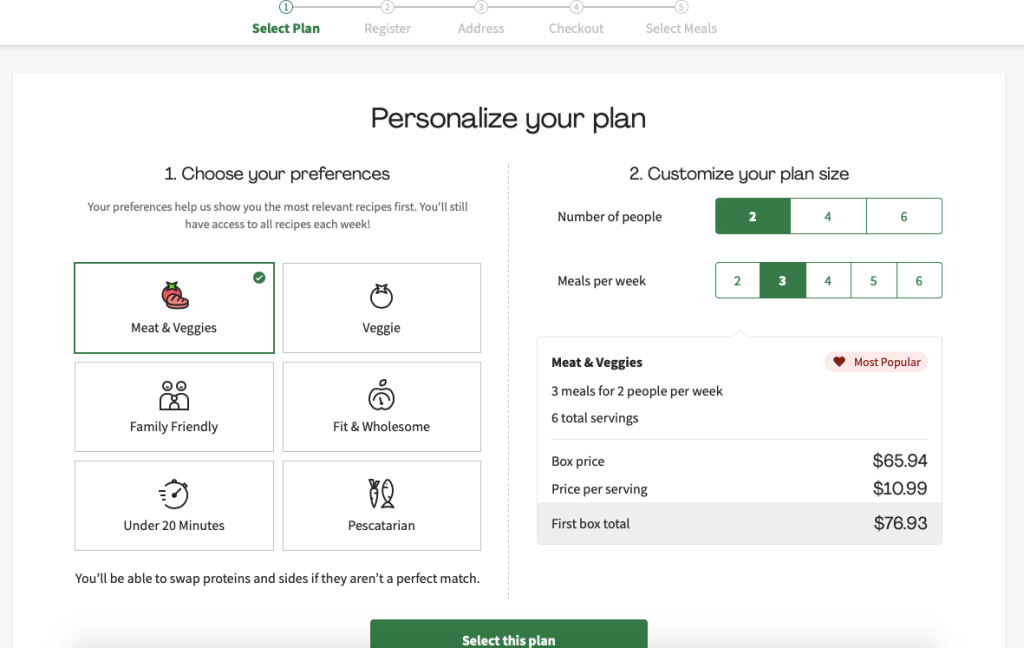Click the green checkmark on Meat & Veggies
This screenshot has width=1024, height=648.
click(259, 278)
